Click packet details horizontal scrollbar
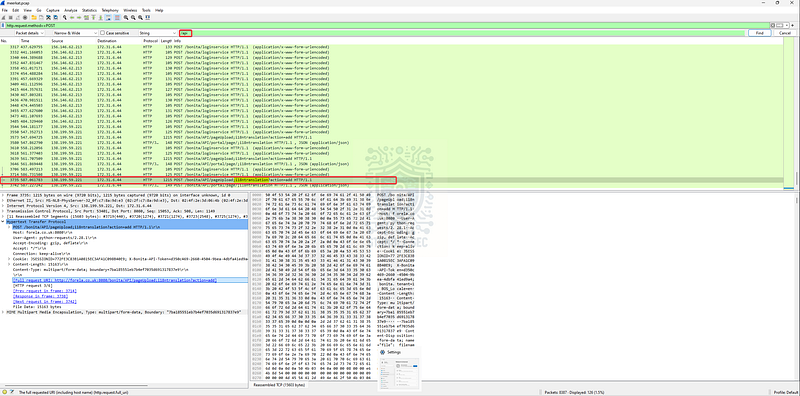The height and width of the screenshot is (396, 800). [x=77, y=386]
